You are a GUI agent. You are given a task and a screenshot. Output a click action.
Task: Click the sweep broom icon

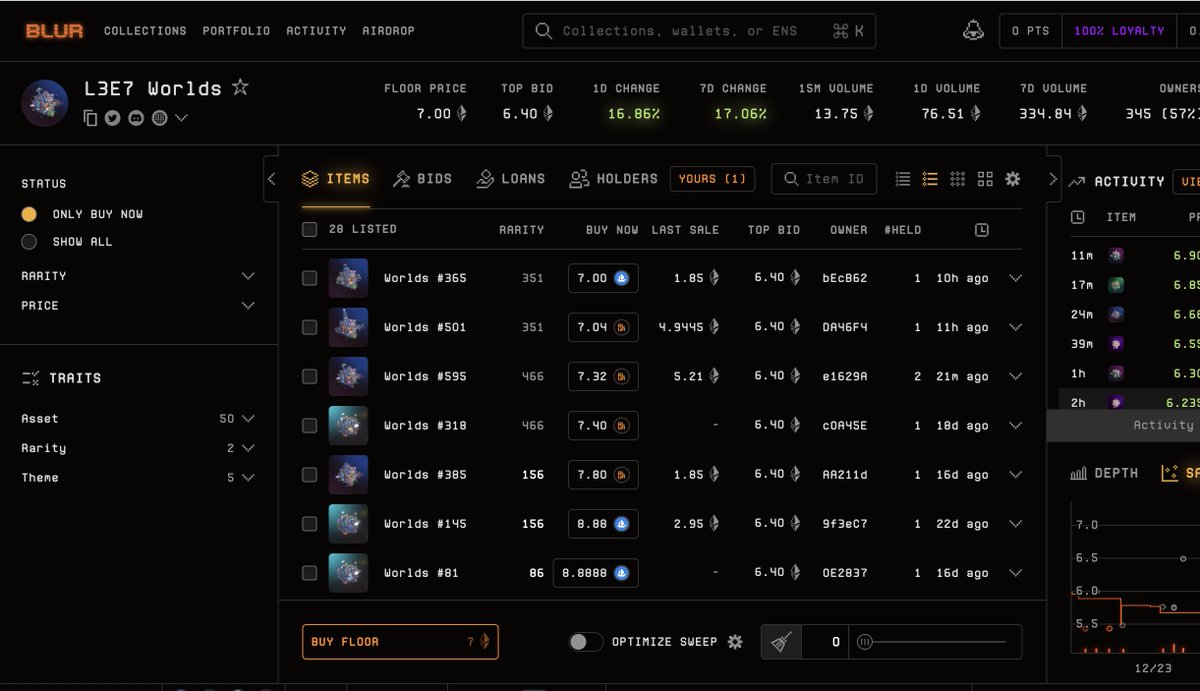coord(782,642)
